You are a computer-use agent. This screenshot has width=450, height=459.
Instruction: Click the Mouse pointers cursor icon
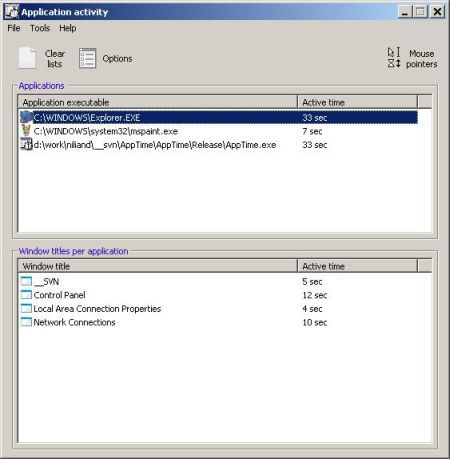394,58
